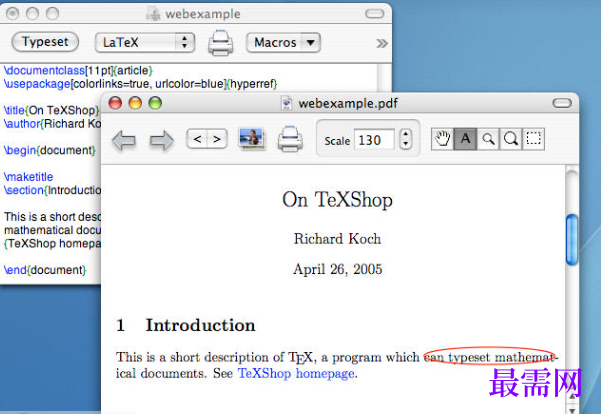Image resolution: width=601 pixels, height=414 pixels.
Task: Click the \usepackage hyperref line
Action: [140, 84]
